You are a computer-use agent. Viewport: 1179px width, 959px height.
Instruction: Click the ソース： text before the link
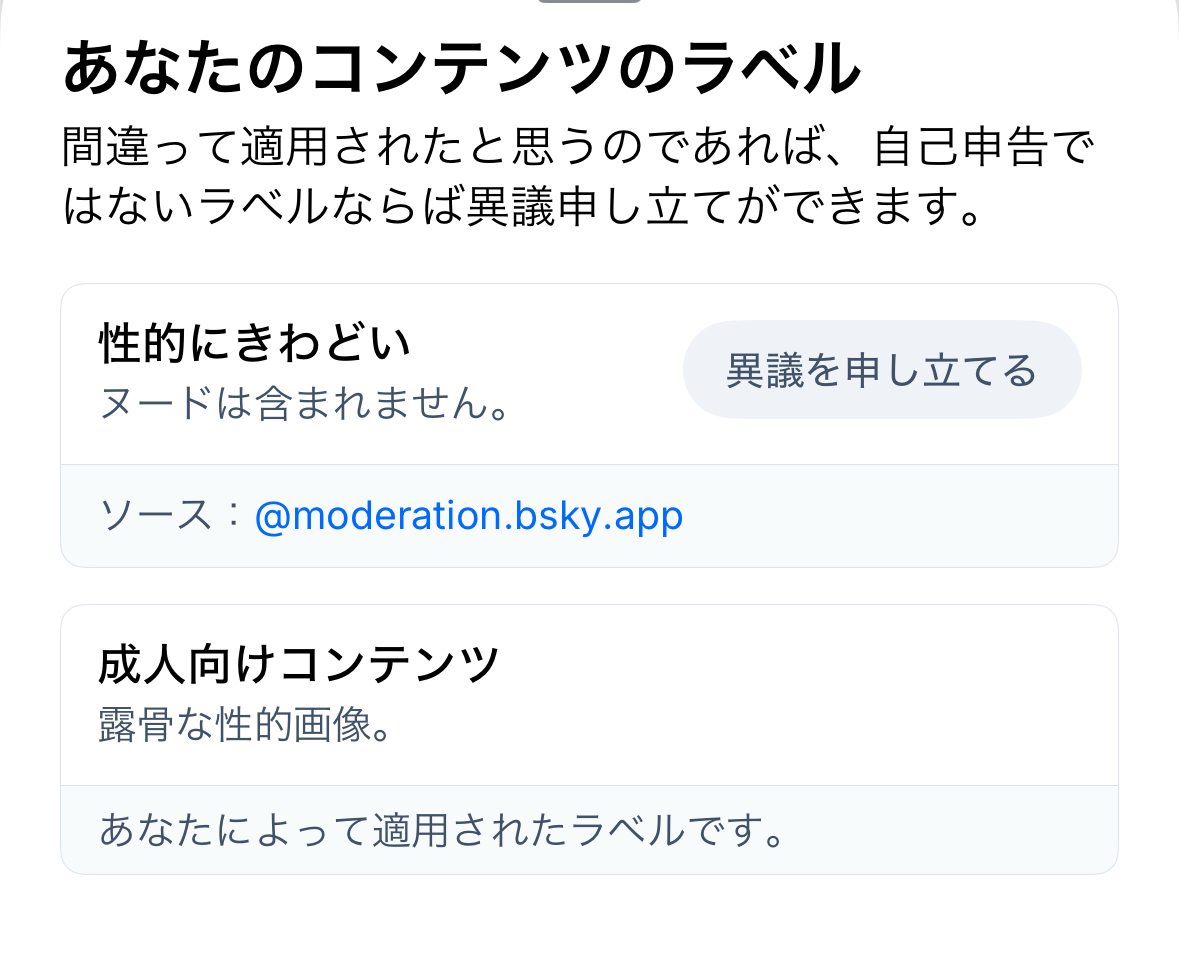[x=170, y=516]
